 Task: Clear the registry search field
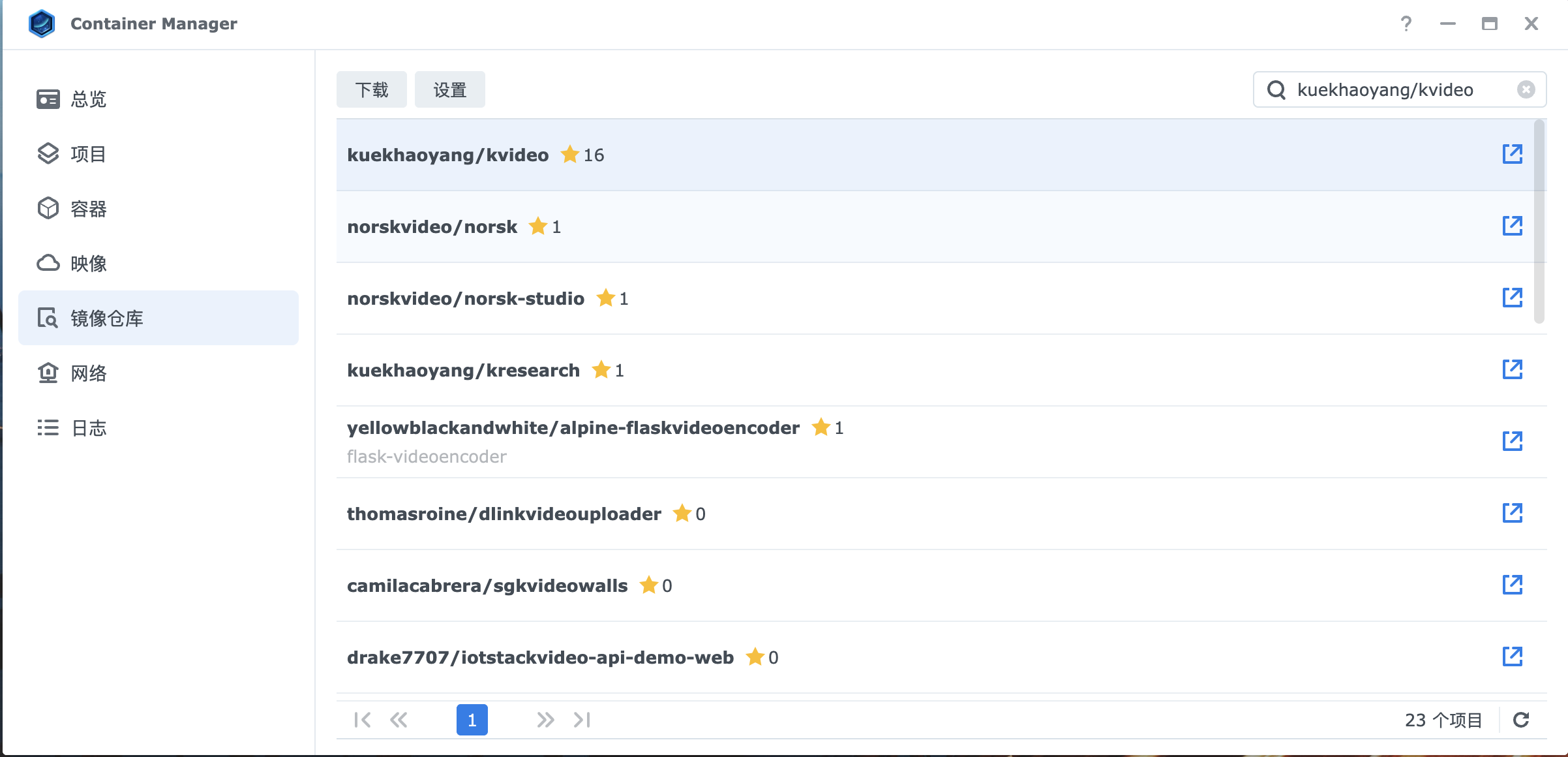(x=1526, y=89)
